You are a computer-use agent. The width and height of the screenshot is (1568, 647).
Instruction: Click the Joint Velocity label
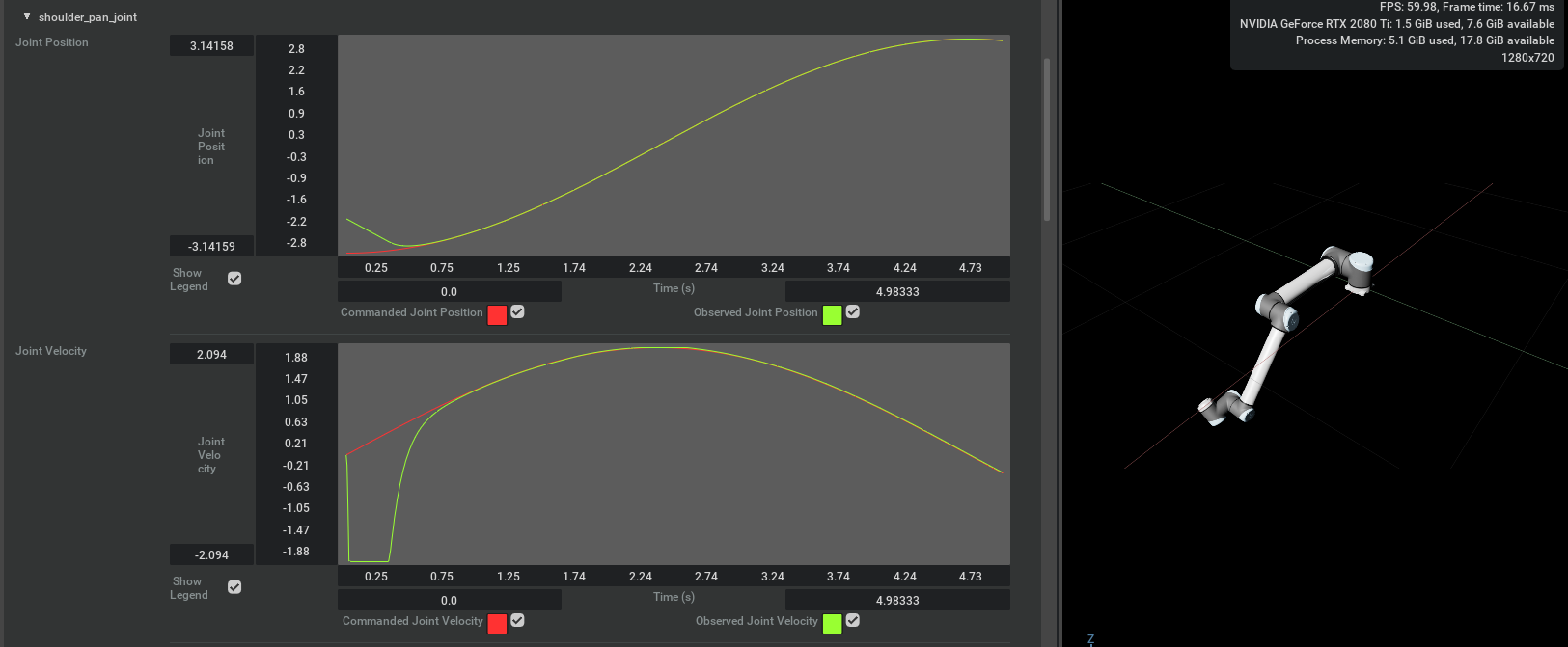(51, 351)
